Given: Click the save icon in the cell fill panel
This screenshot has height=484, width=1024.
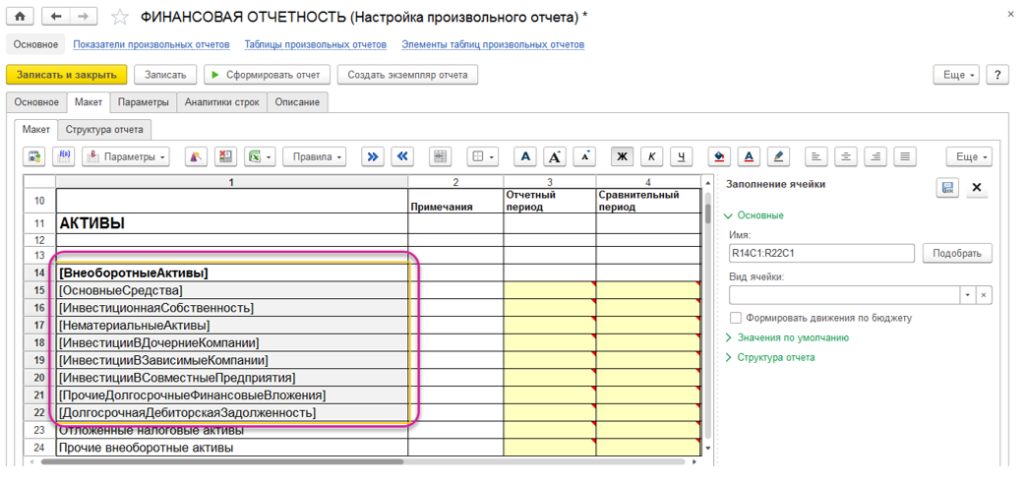Looking at the screenshot, I should pos(946,187).
